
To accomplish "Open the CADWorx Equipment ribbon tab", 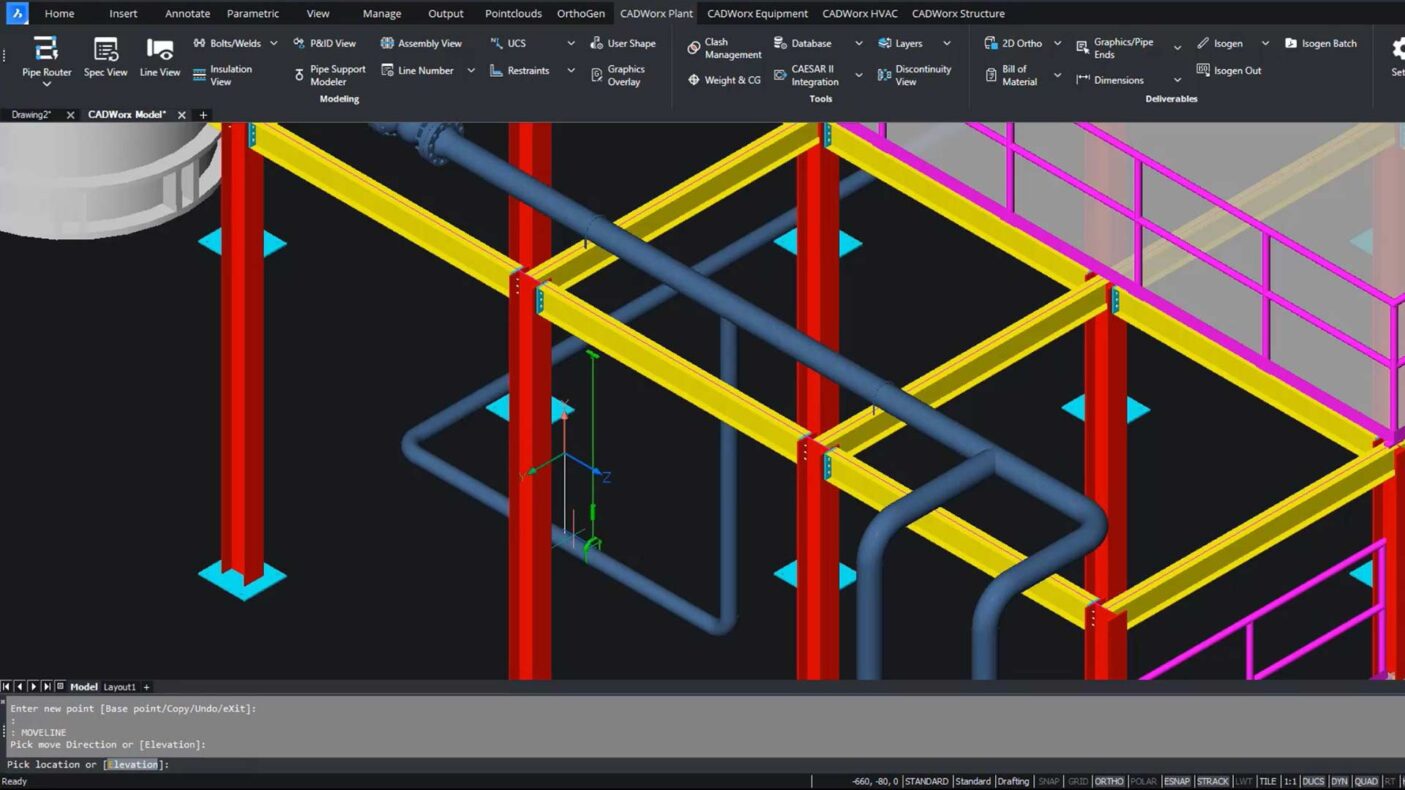I will pos(757,13).
